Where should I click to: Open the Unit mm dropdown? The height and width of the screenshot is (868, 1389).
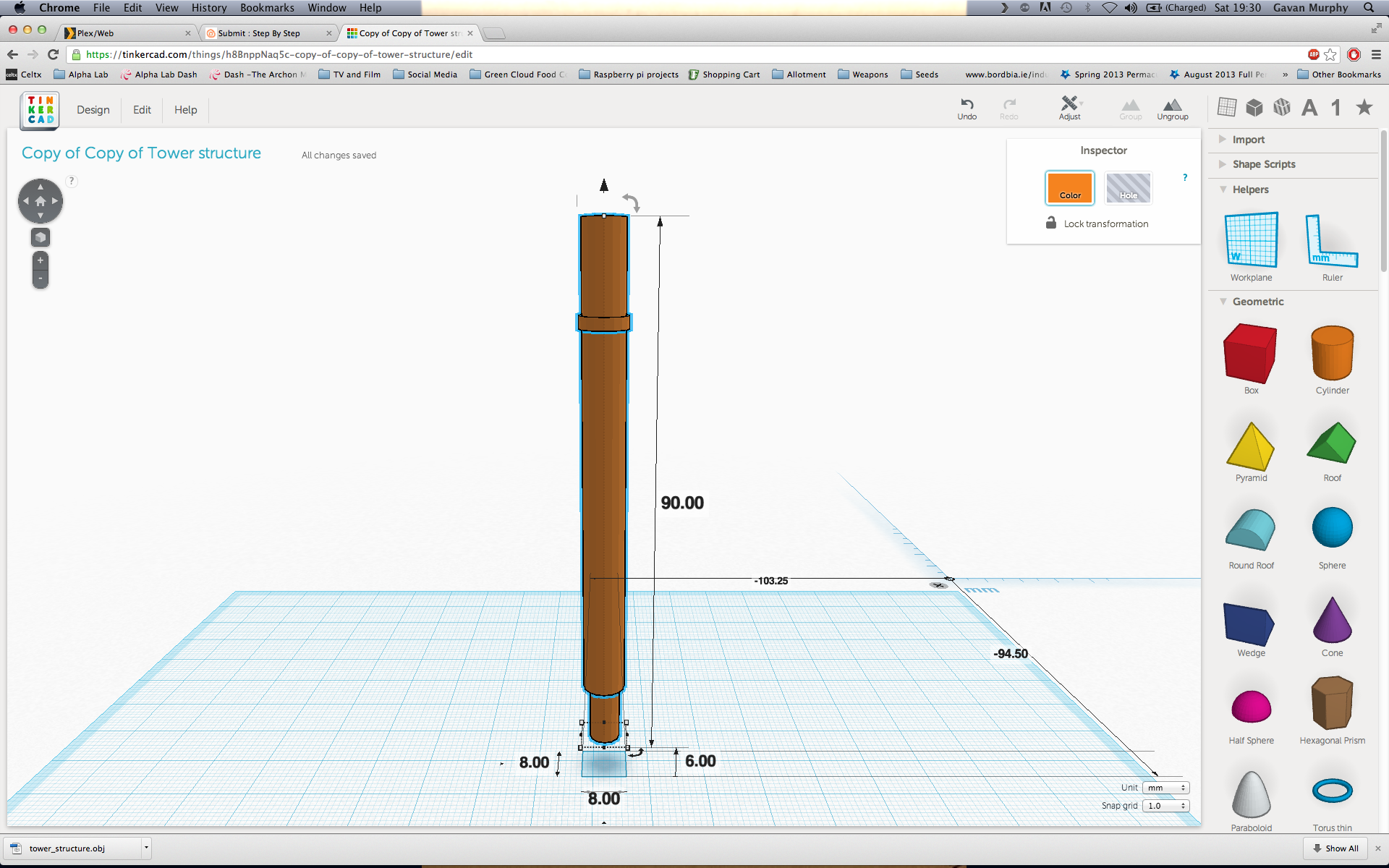(1166, 788)
